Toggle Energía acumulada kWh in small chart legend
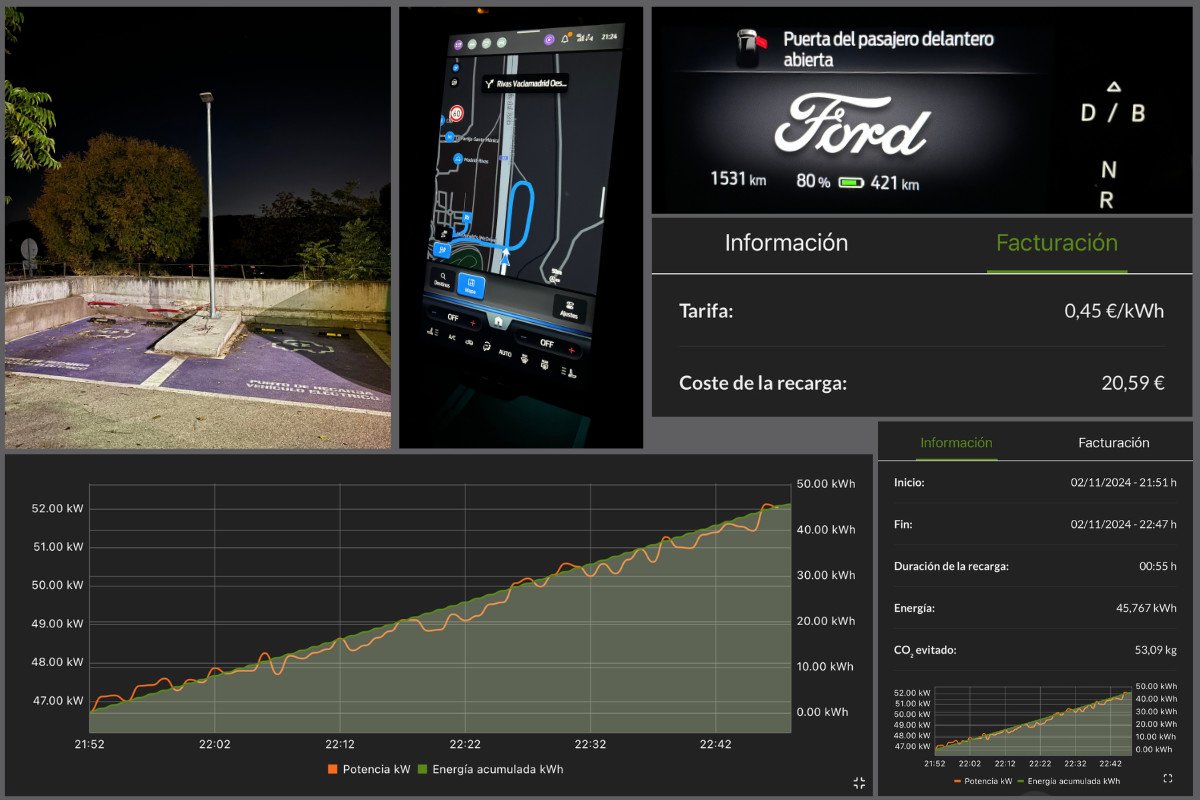 1069,781
